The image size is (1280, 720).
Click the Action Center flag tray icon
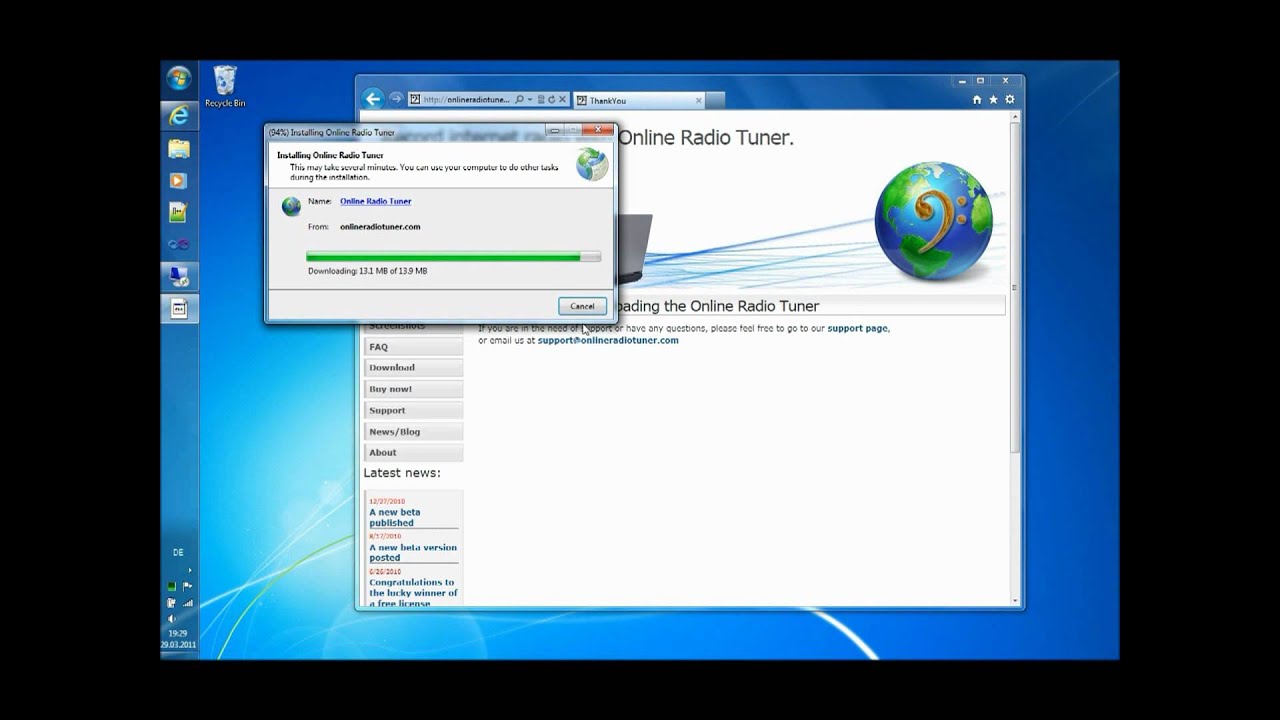click(x=187, y=586)
